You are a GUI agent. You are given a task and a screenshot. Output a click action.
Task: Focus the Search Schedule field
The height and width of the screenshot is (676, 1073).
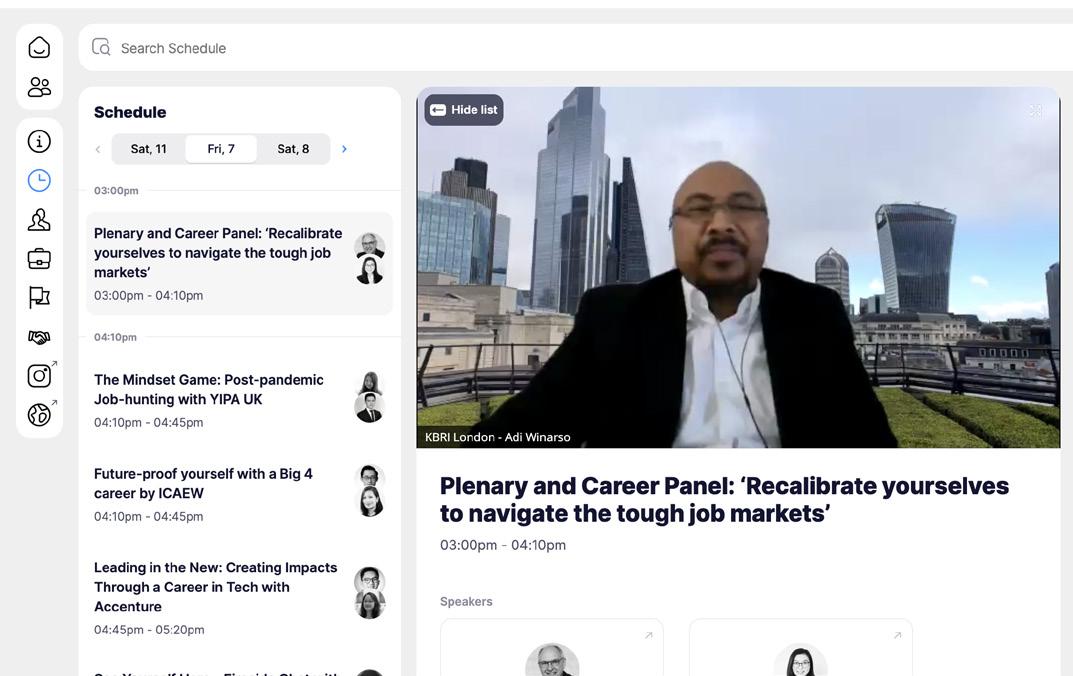[575, 48]
